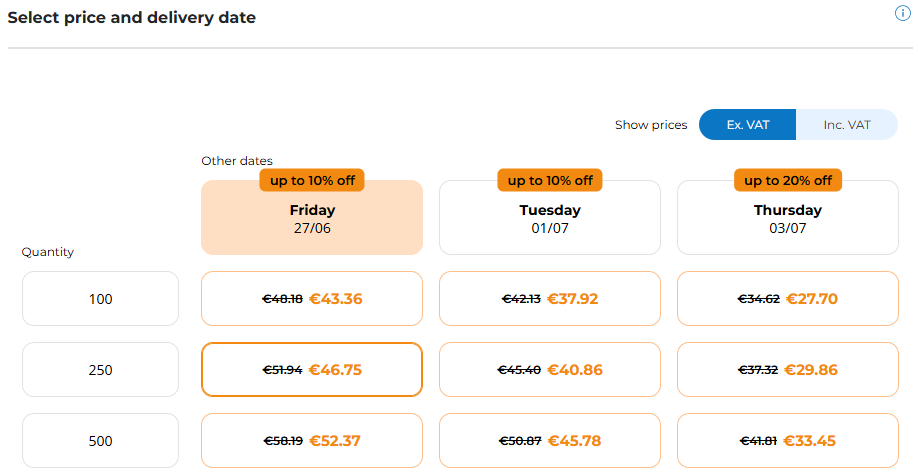Select Thursday 03/07 delivery date

pyautogui.click(x=788, y=219)
